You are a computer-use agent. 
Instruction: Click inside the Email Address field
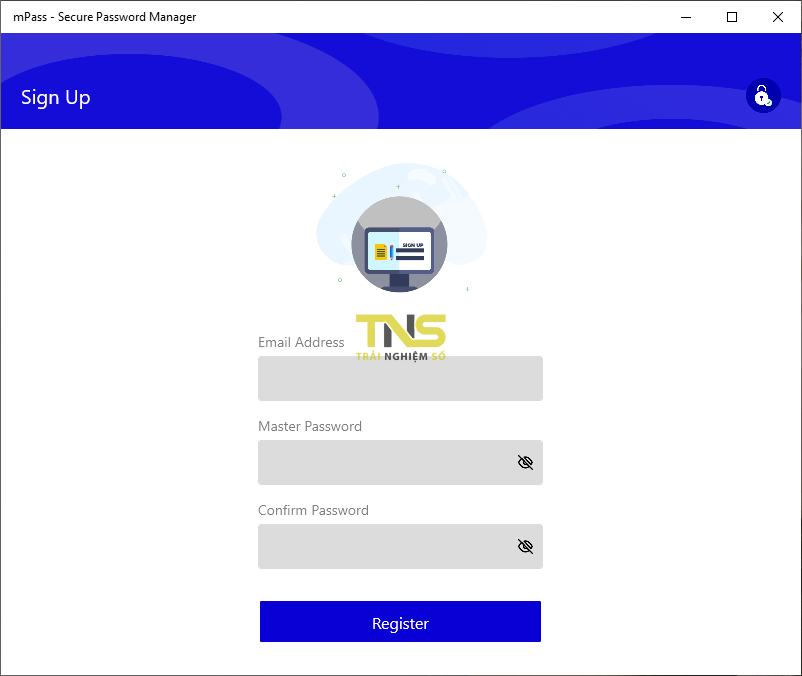(400, 378)
